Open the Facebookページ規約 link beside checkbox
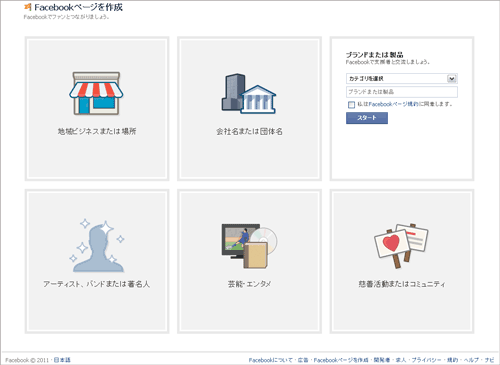This screenshot has height=365, width=500. point(393,104)
